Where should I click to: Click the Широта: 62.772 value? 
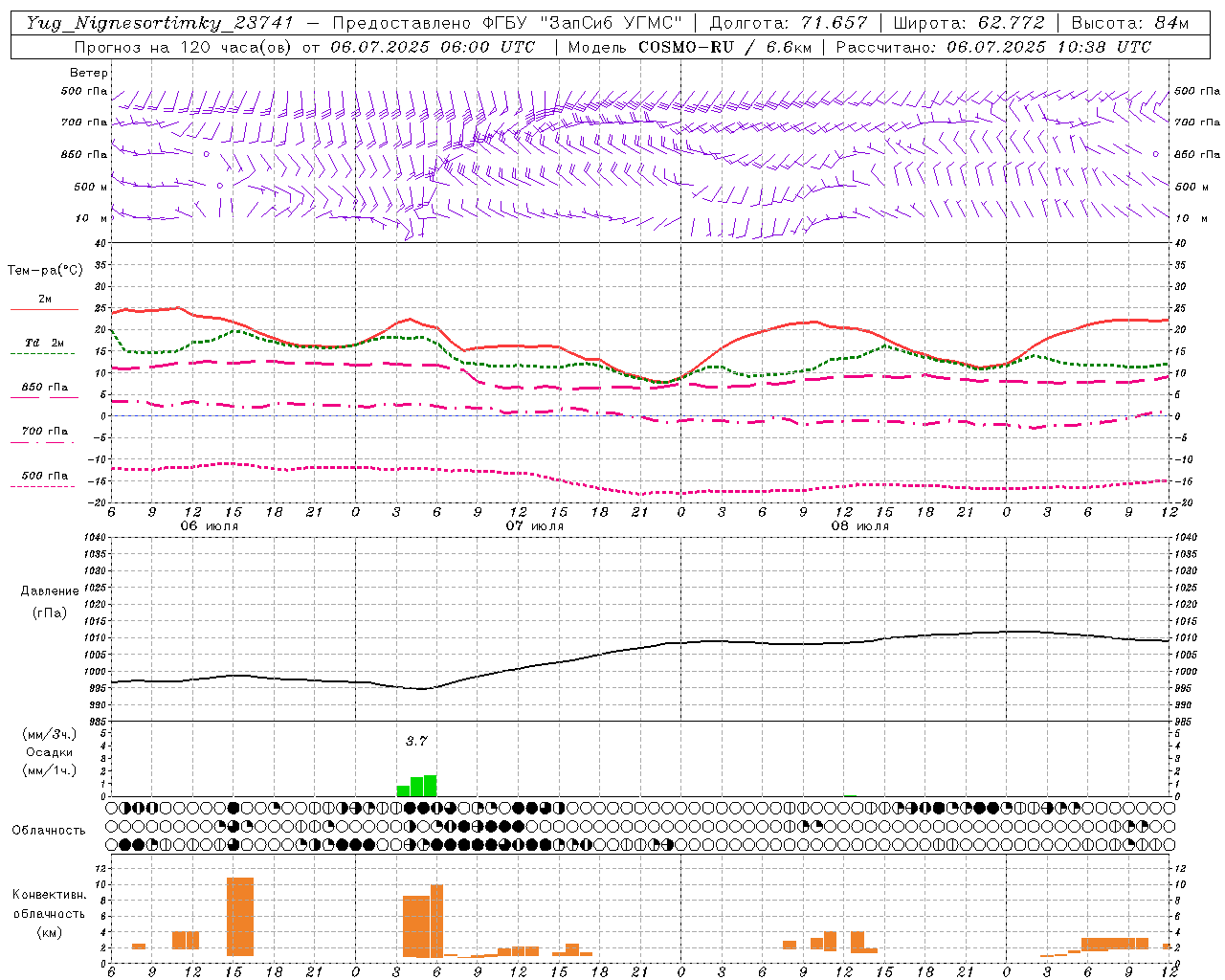point(969,23)
